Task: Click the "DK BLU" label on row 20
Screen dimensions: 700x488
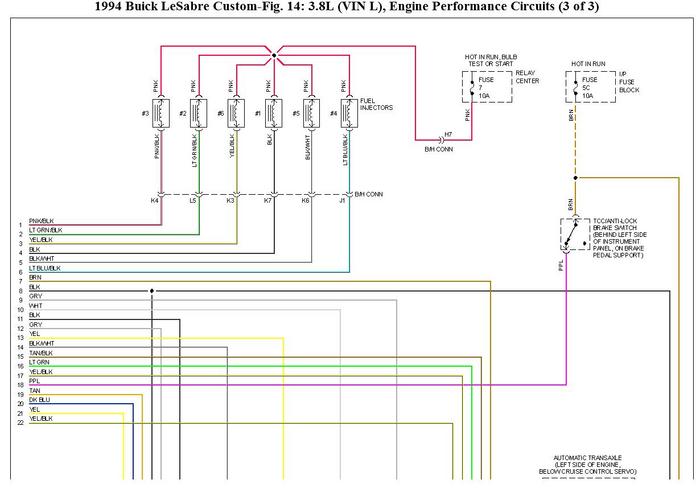Action: tap(39, 400)
